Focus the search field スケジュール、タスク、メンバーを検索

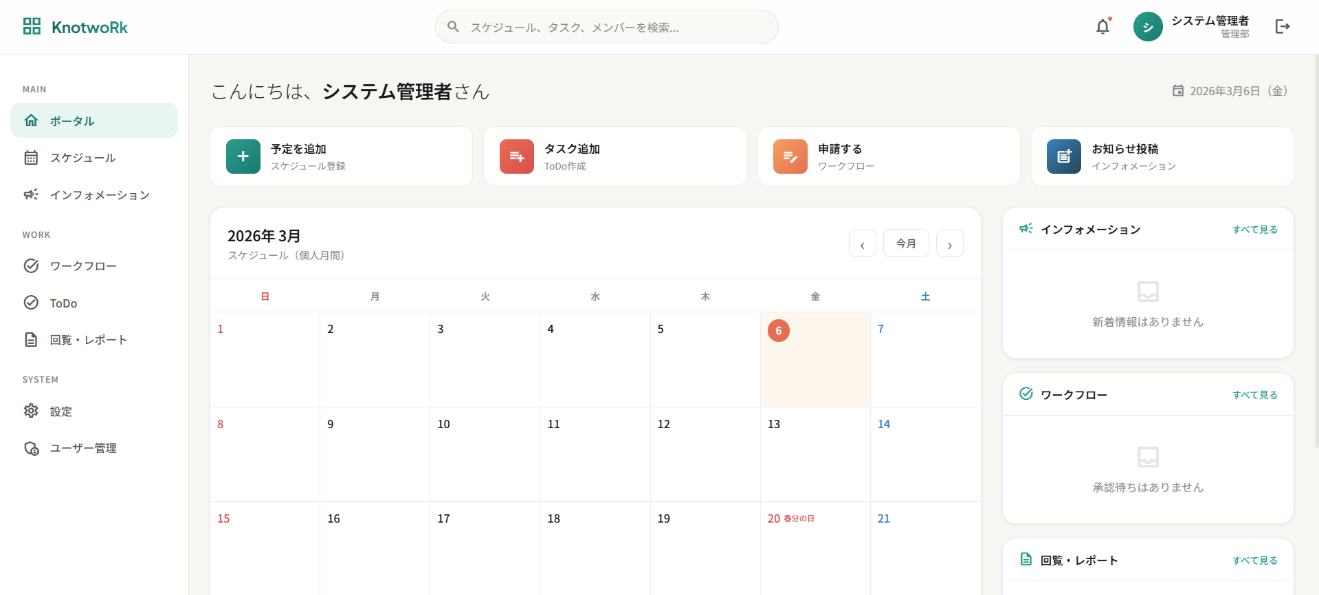[x=606, y=27]
